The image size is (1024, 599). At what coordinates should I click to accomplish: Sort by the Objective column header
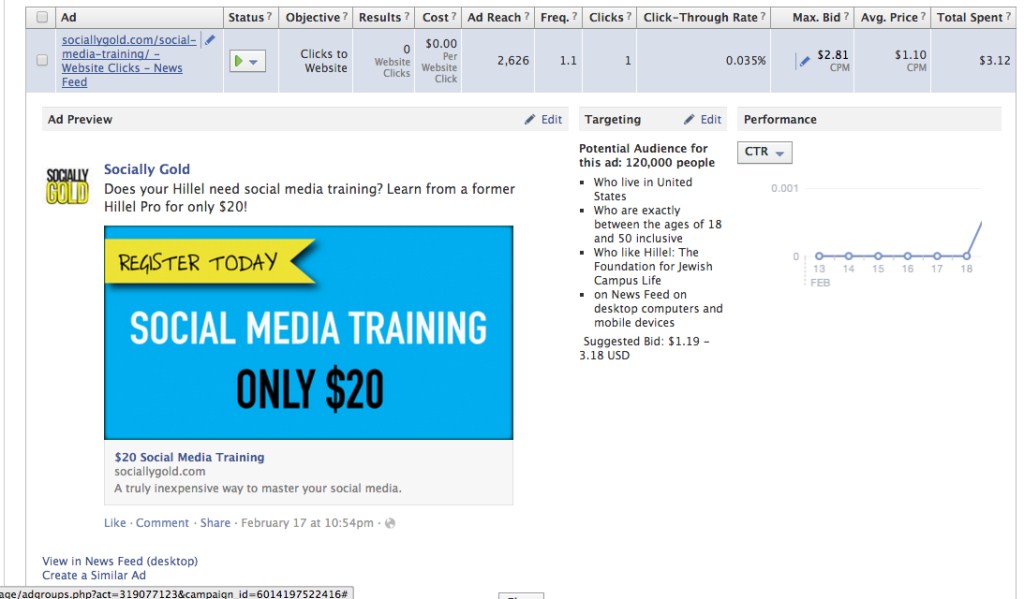[313, 17]
